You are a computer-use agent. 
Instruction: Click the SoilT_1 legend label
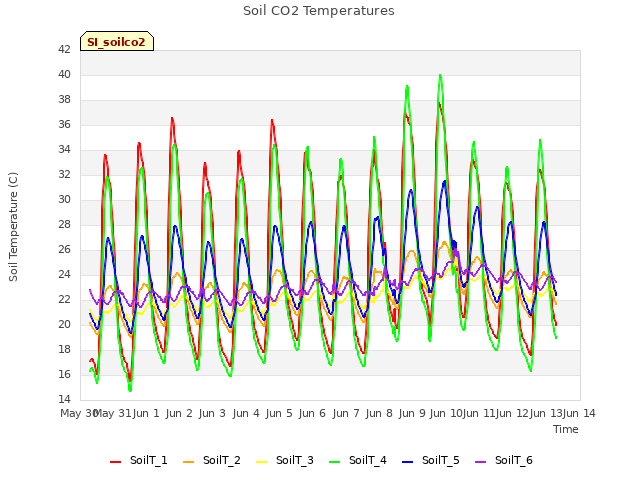149,460
